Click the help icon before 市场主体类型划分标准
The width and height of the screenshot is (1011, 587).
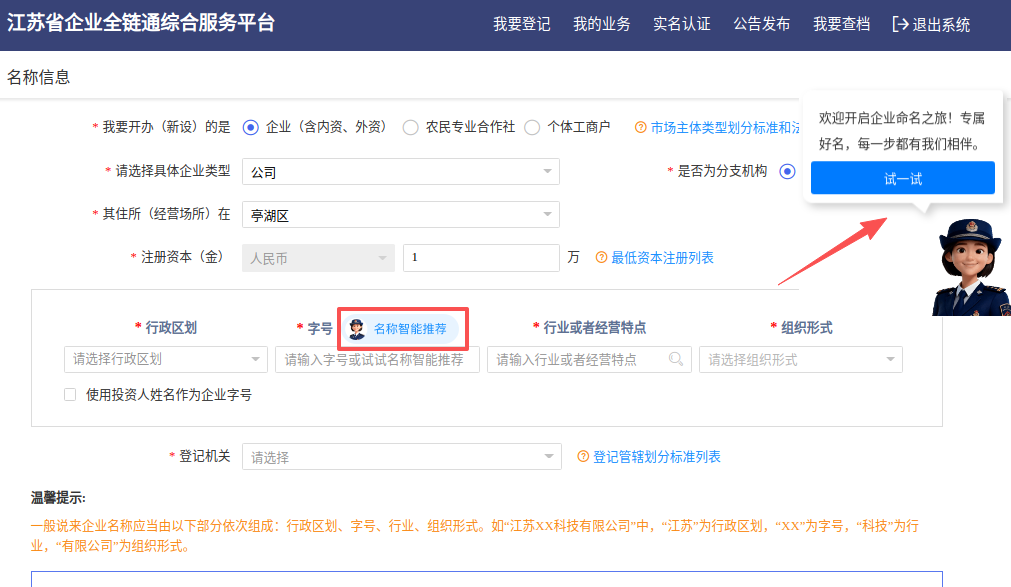[x=640, y=128]
